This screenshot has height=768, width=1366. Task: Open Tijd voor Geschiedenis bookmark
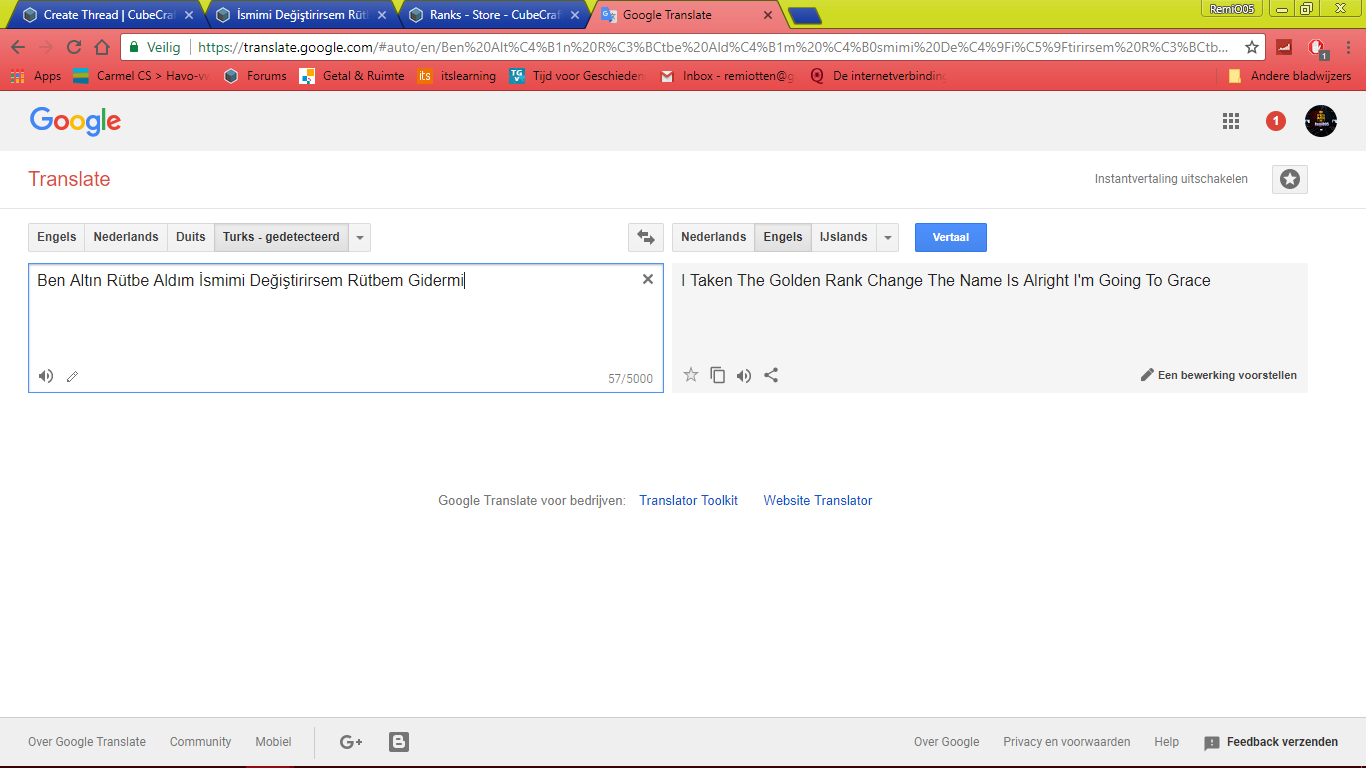pyautogui.click(x=579, y=76)
